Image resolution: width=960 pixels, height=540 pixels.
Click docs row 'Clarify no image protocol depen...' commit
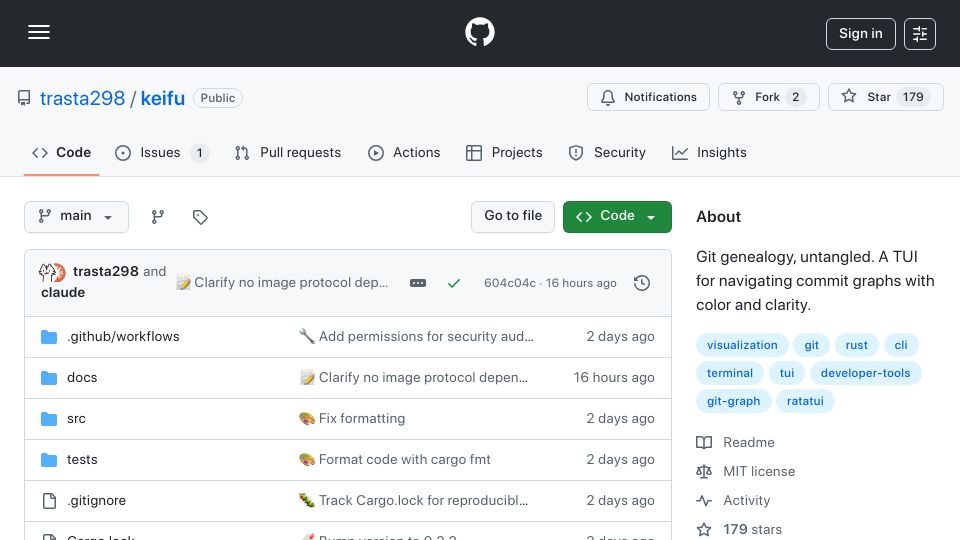coord(423,378)
